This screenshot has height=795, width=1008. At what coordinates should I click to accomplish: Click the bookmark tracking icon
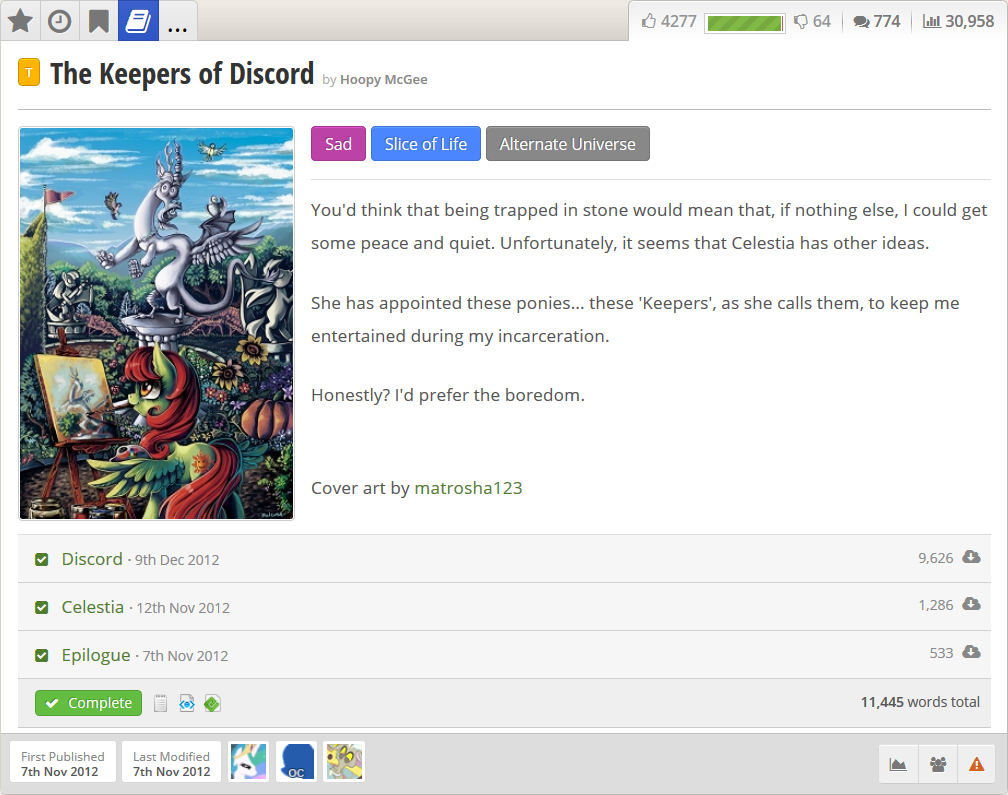point(98,21)
